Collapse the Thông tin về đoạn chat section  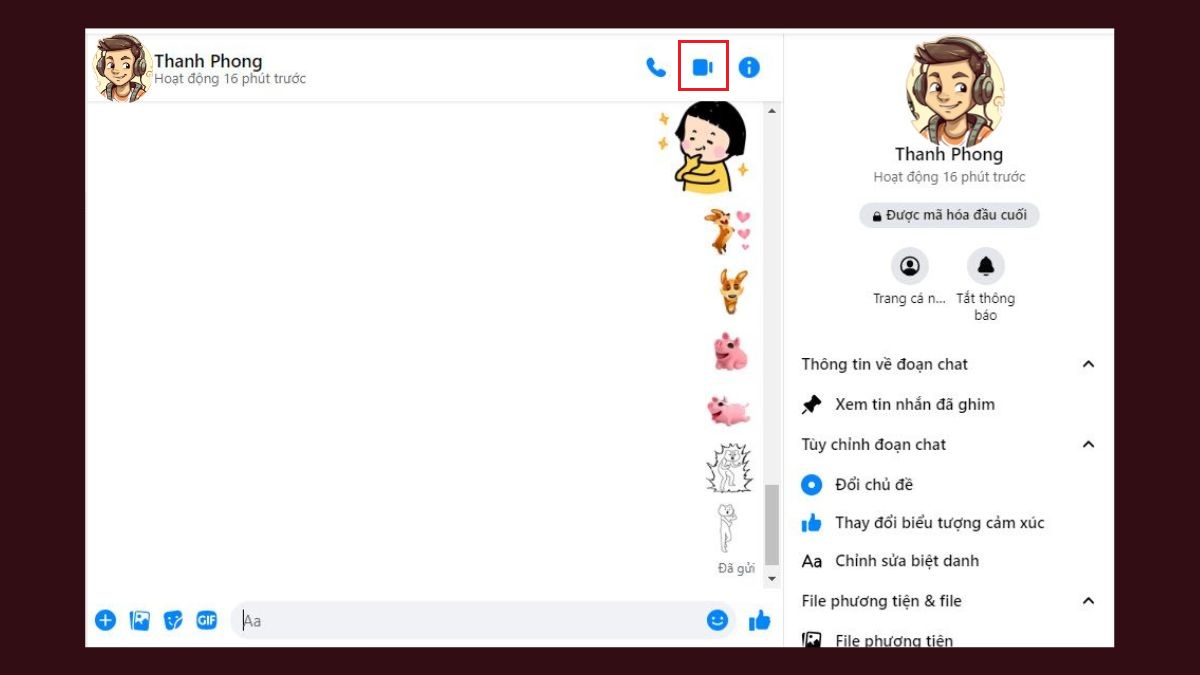point(949,364)
